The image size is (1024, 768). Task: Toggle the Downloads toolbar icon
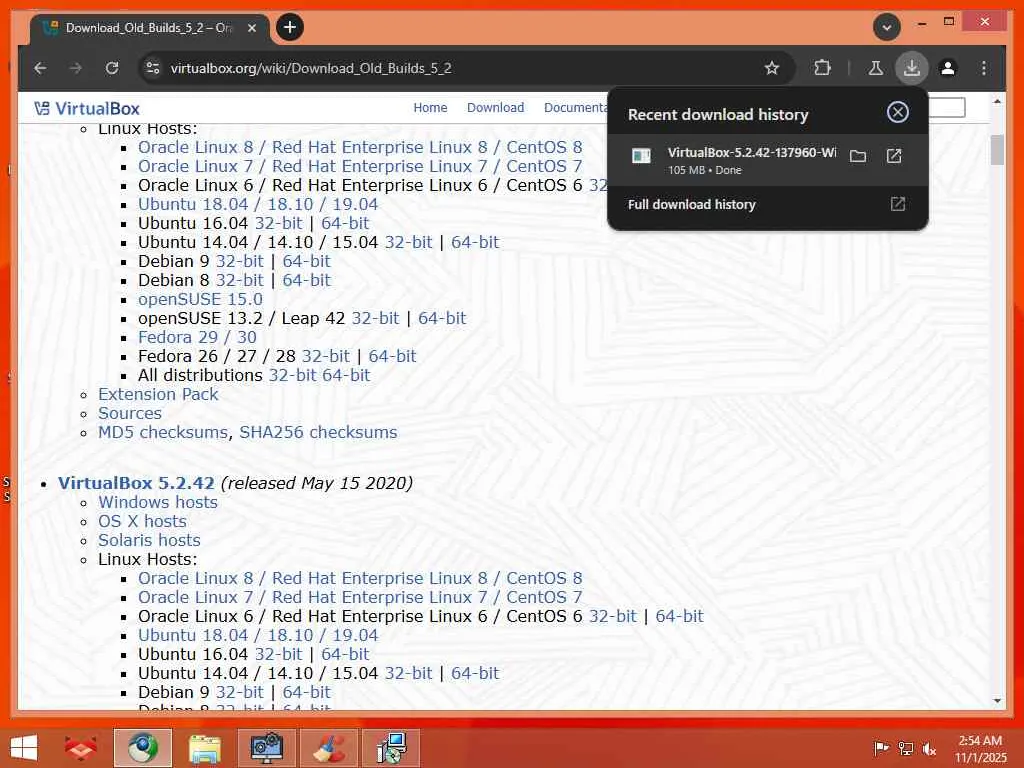pyautogui.click(x=912, y=68)
